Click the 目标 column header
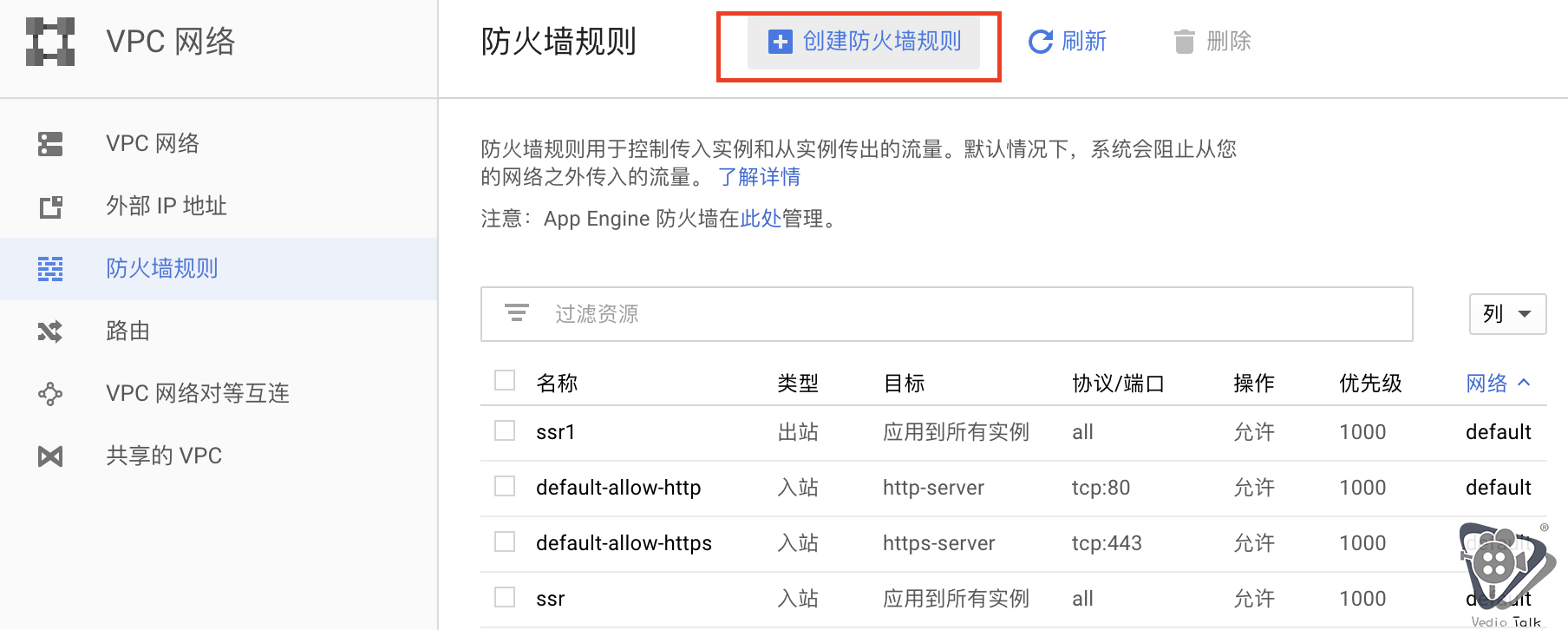This screenshot has height=630, width=1568. pyautogui.click(x=904, y=383)
